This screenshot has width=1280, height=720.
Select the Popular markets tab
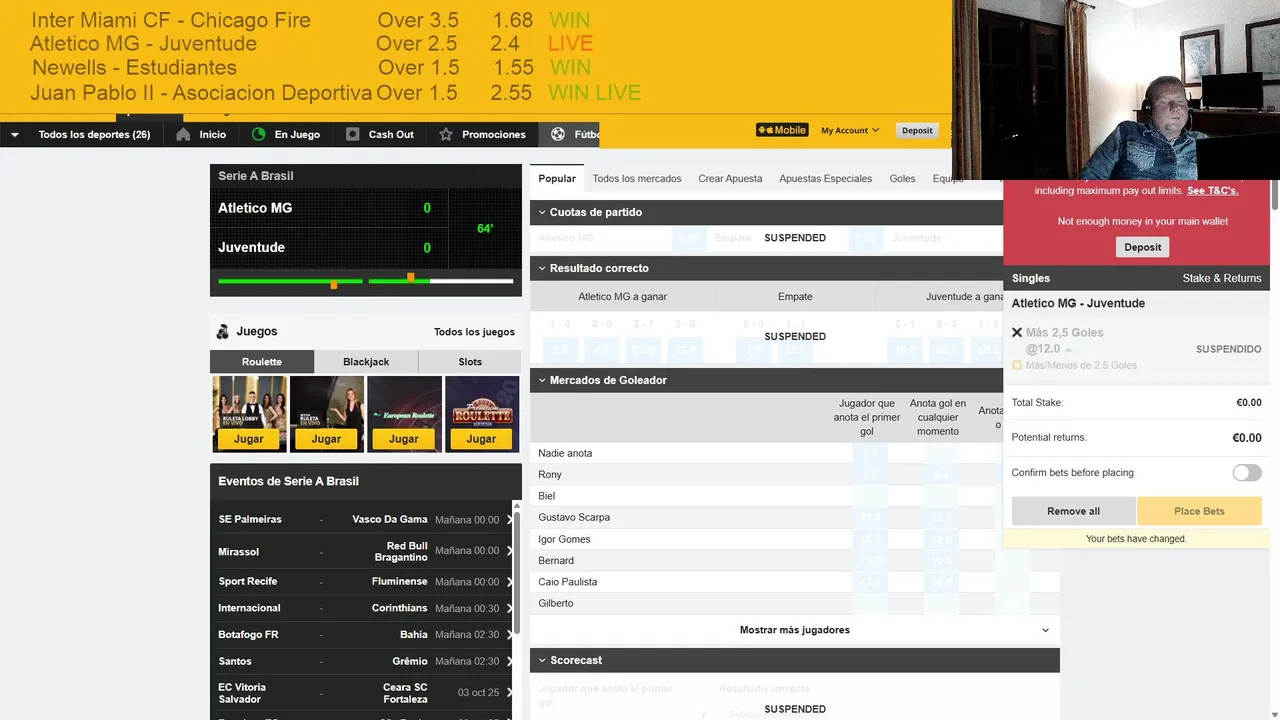pos(557,179)
